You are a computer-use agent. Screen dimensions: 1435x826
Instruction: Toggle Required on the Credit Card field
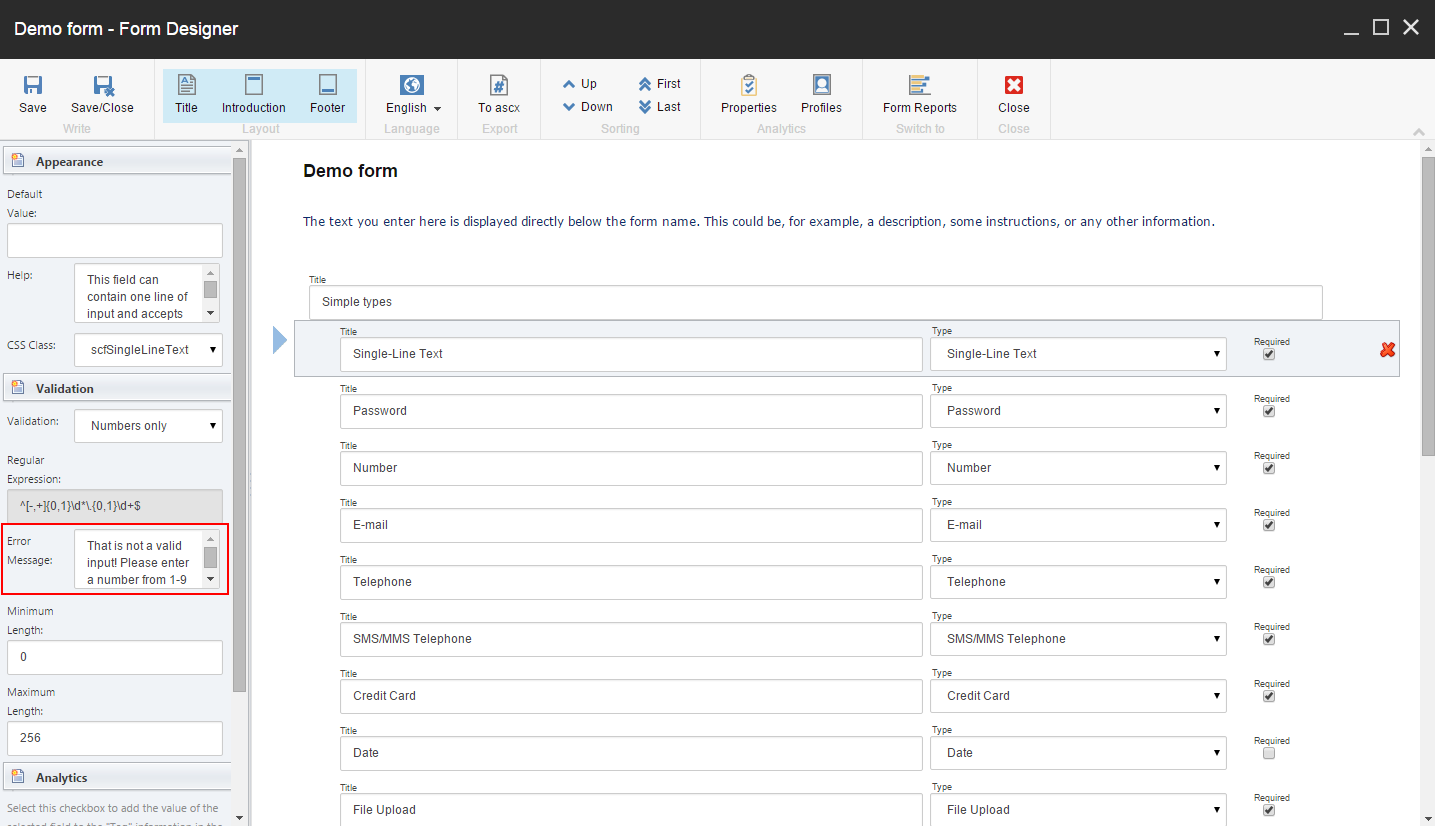coord(1269,696)
